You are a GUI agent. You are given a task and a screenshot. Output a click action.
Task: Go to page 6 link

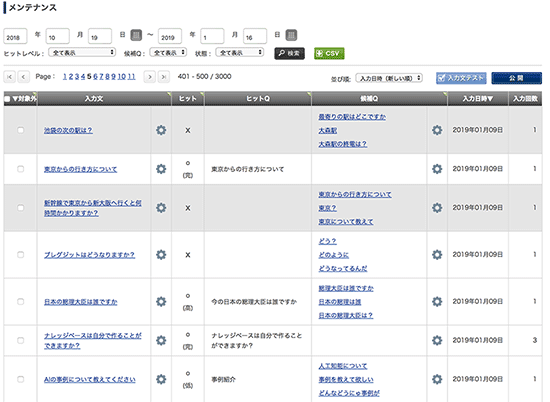pos(95,76)
